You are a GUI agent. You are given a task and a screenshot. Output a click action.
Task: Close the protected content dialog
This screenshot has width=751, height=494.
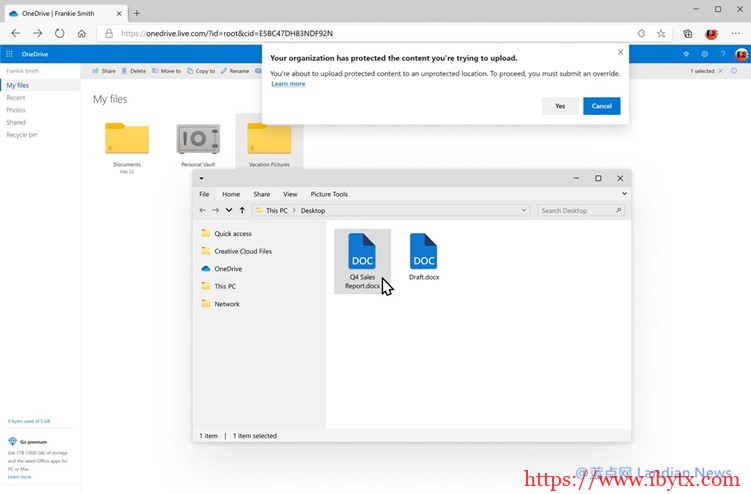pos(620,52)
